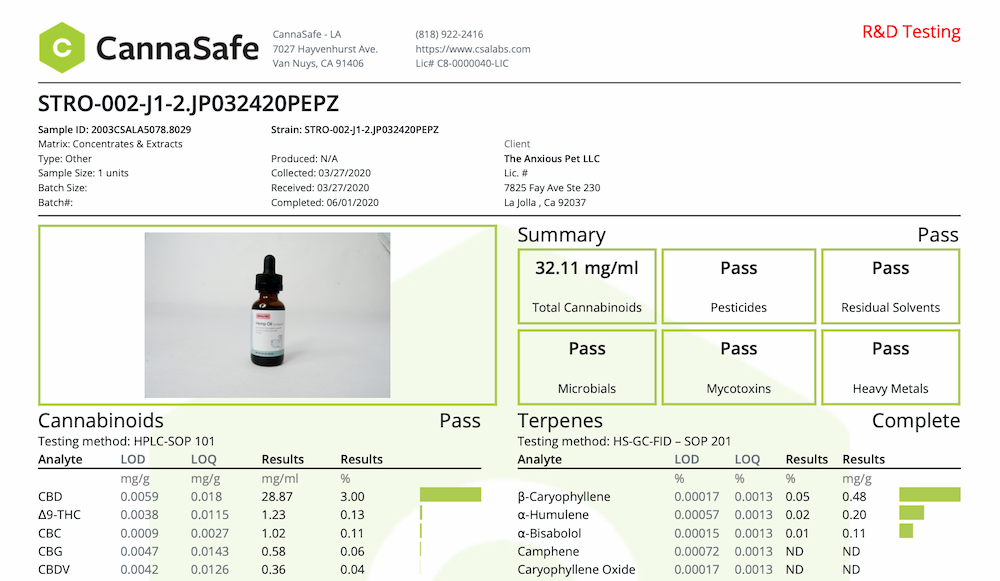Screen dimensions: 1000x581
Task: Click the Δ9-THC result 1.23
Action: coord(274,515)
